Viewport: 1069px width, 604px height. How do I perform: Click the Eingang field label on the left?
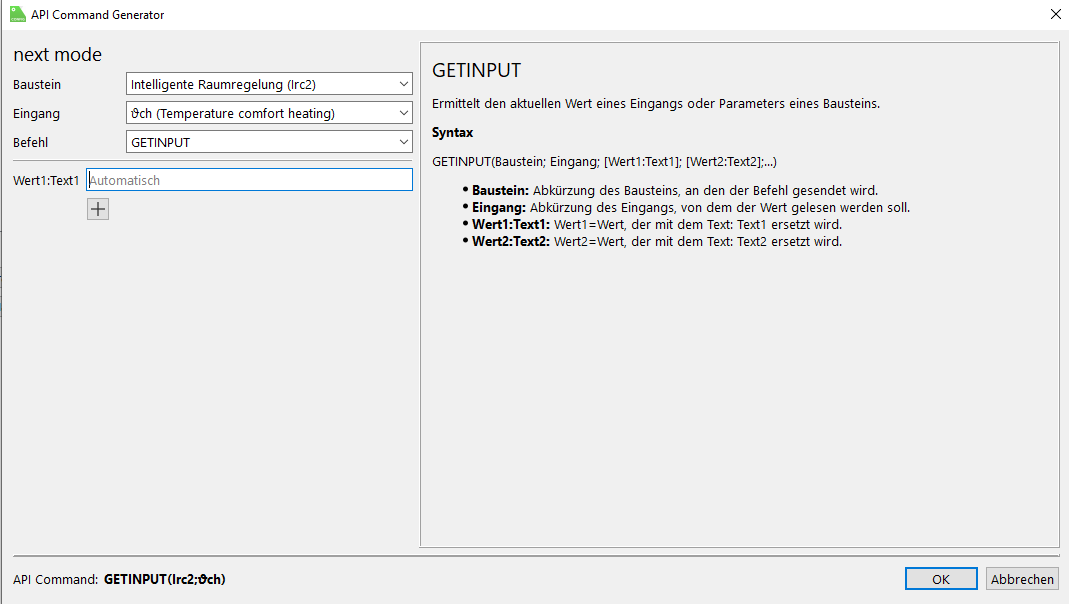click(36, 114)
